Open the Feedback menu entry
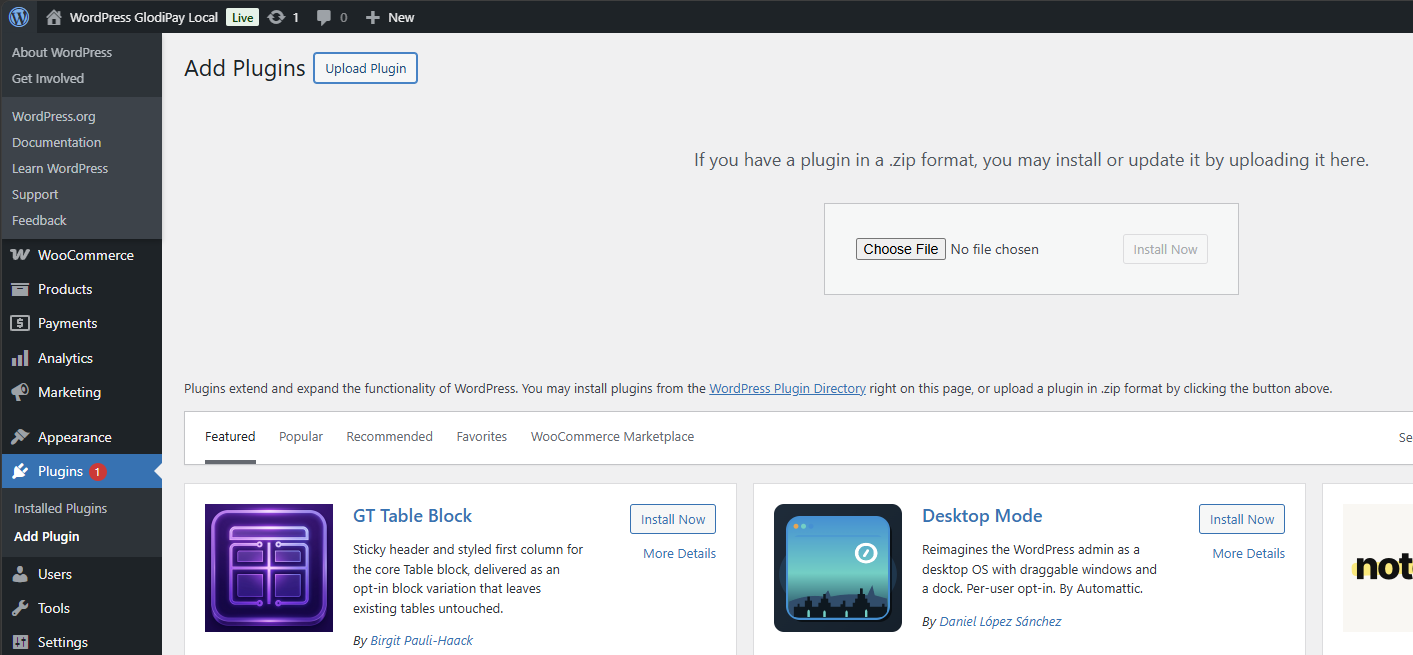1413x655 pixels. point(39,220)
